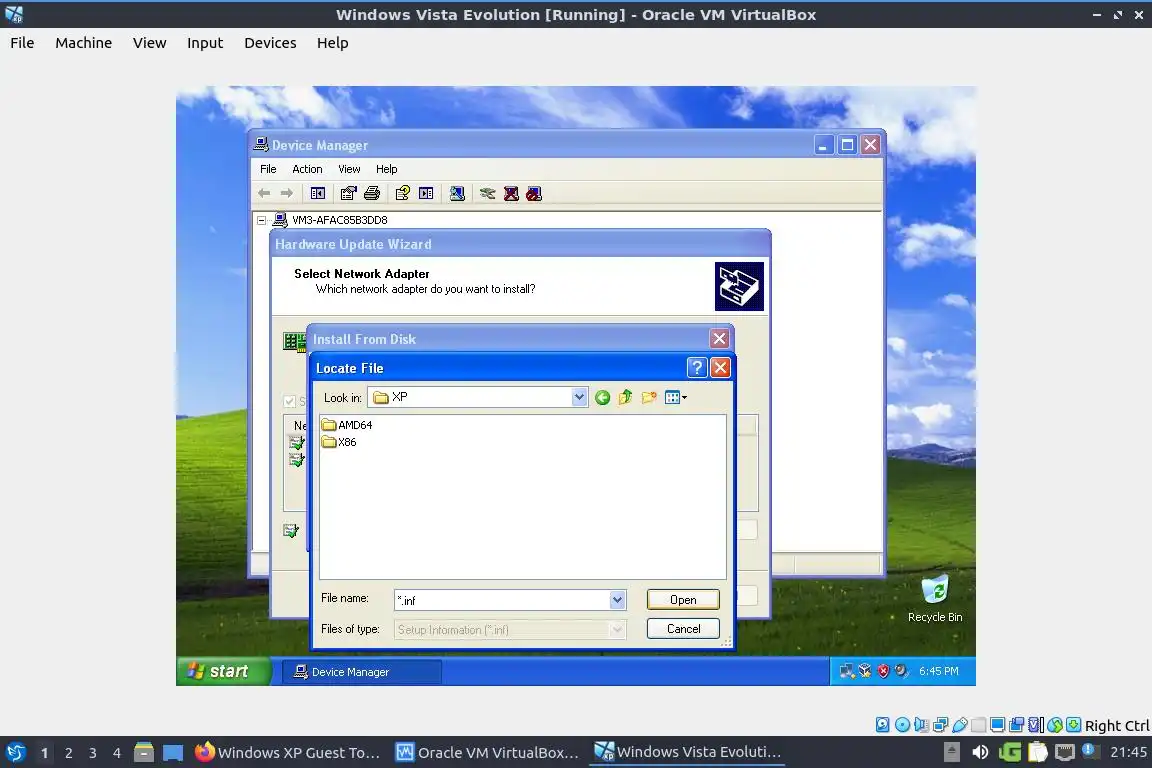Click the Update Driver toolbar icon
This screenshot has height=768, width=1152.
487,193
